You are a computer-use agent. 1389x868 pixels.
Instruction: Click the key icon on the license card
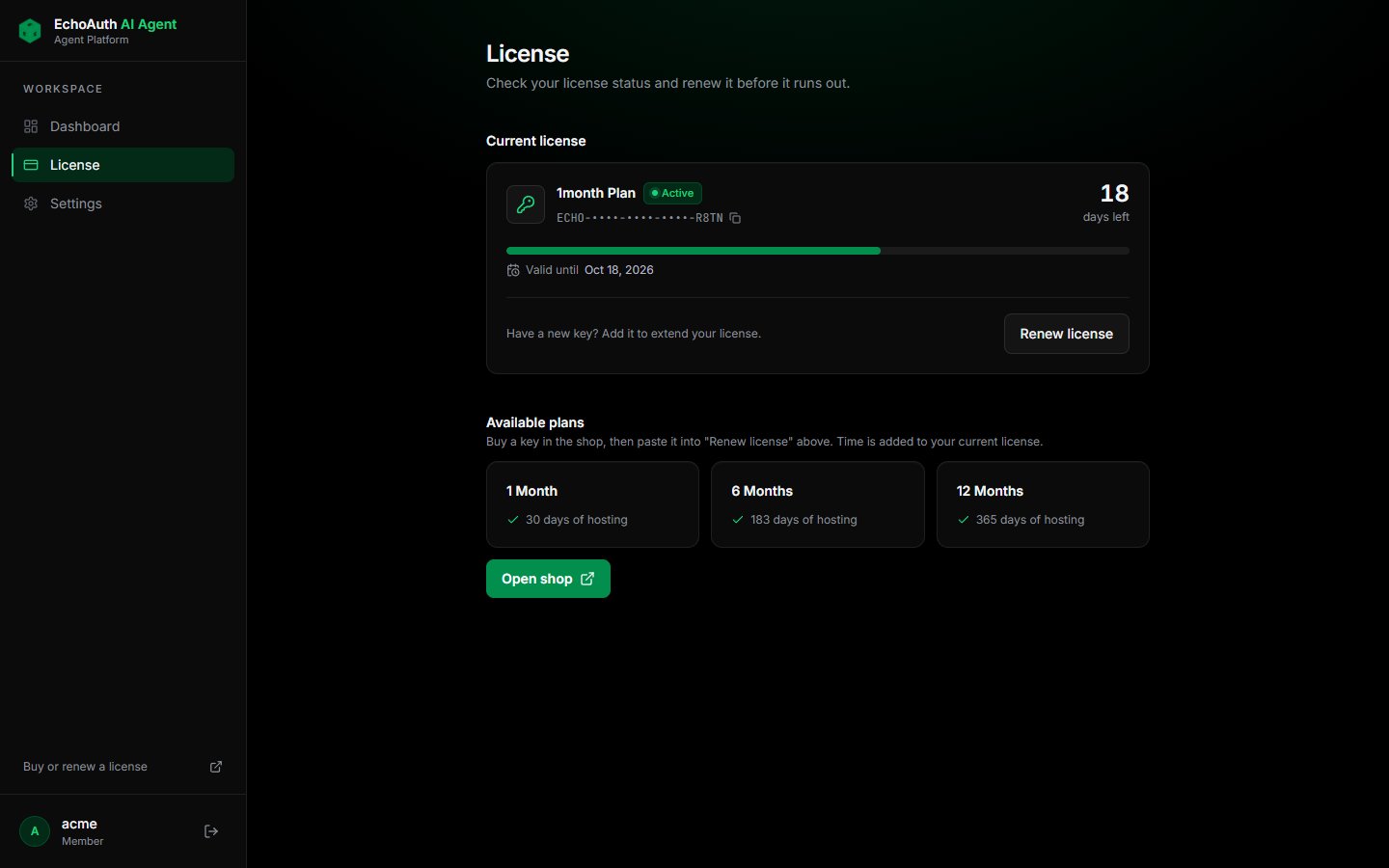click(x=526, y=204)
